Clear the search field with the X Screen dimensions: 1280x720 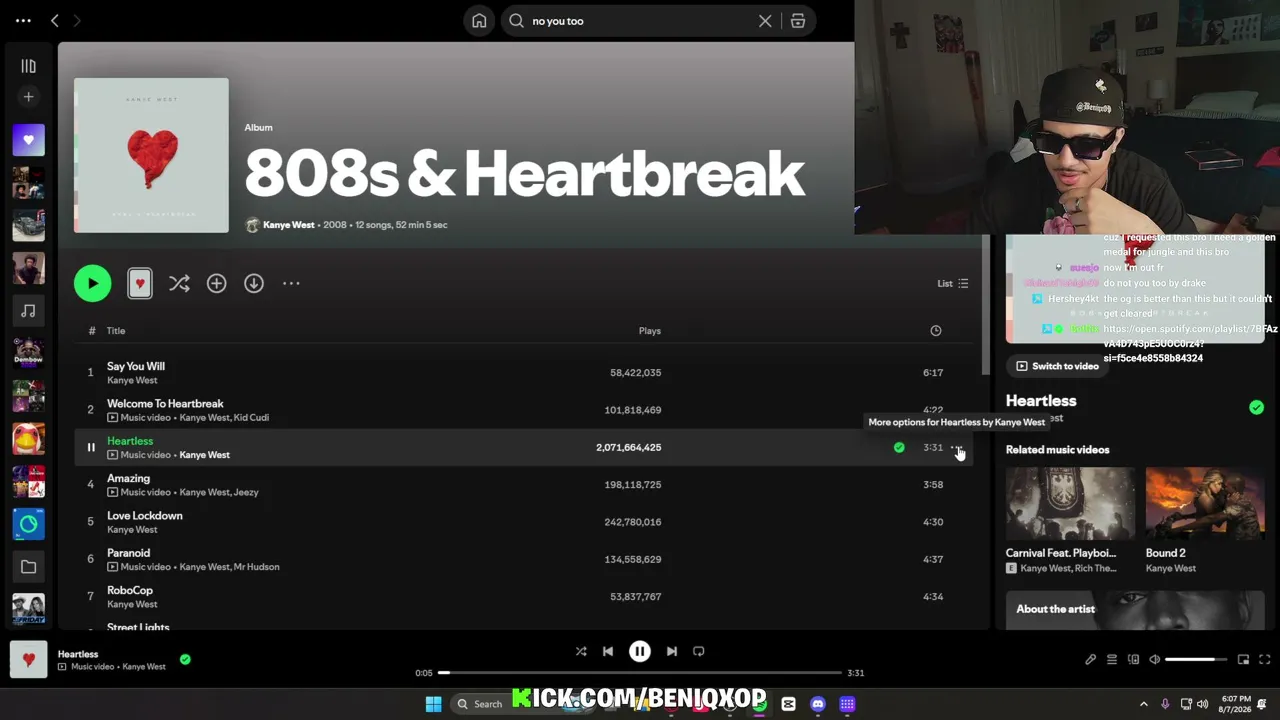pos(765,21)
